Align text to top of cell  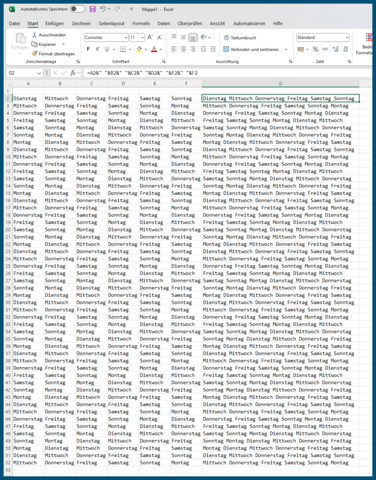(174, 37)
